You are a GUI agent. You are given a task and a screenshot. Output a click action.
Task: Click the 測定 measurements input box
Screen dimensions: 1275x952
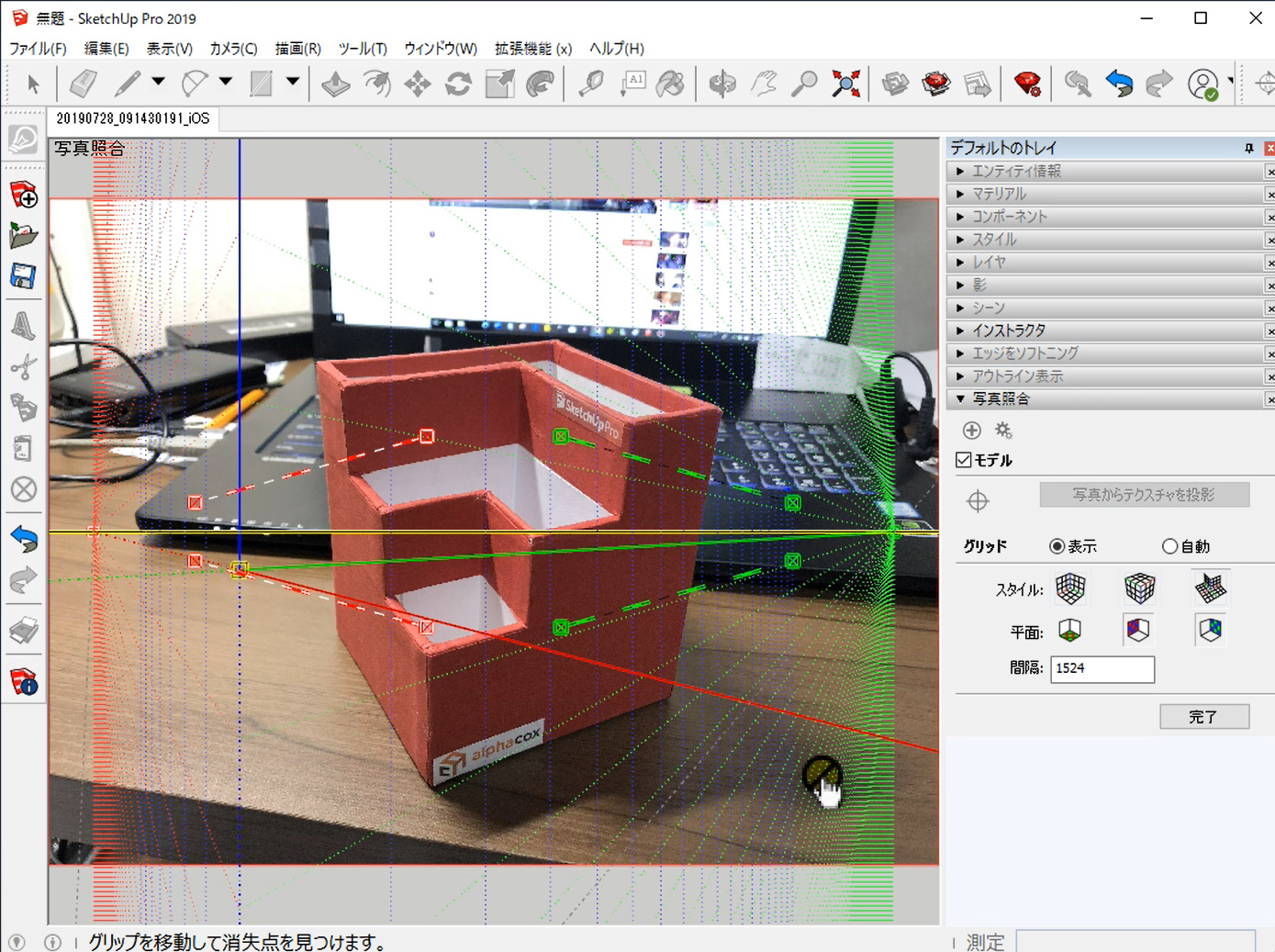[1135, 942]
